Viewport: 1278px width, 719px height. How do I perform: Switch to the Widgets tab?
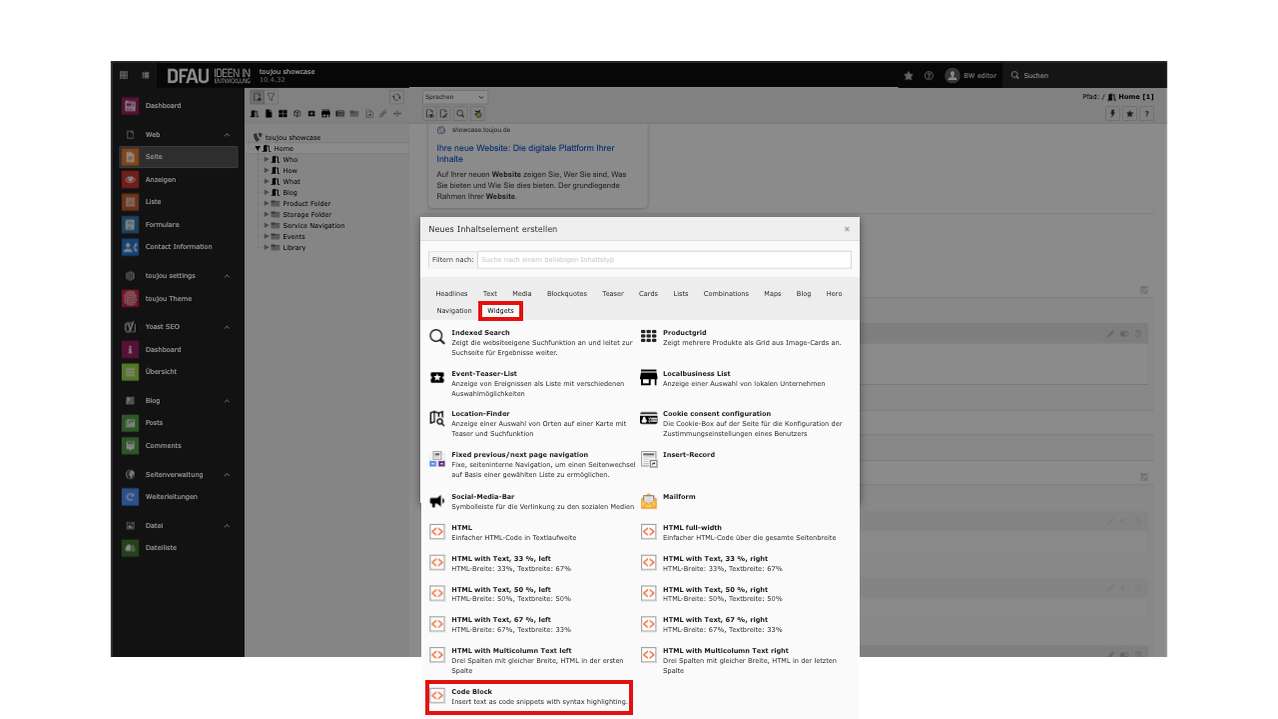tap(500, 311)
